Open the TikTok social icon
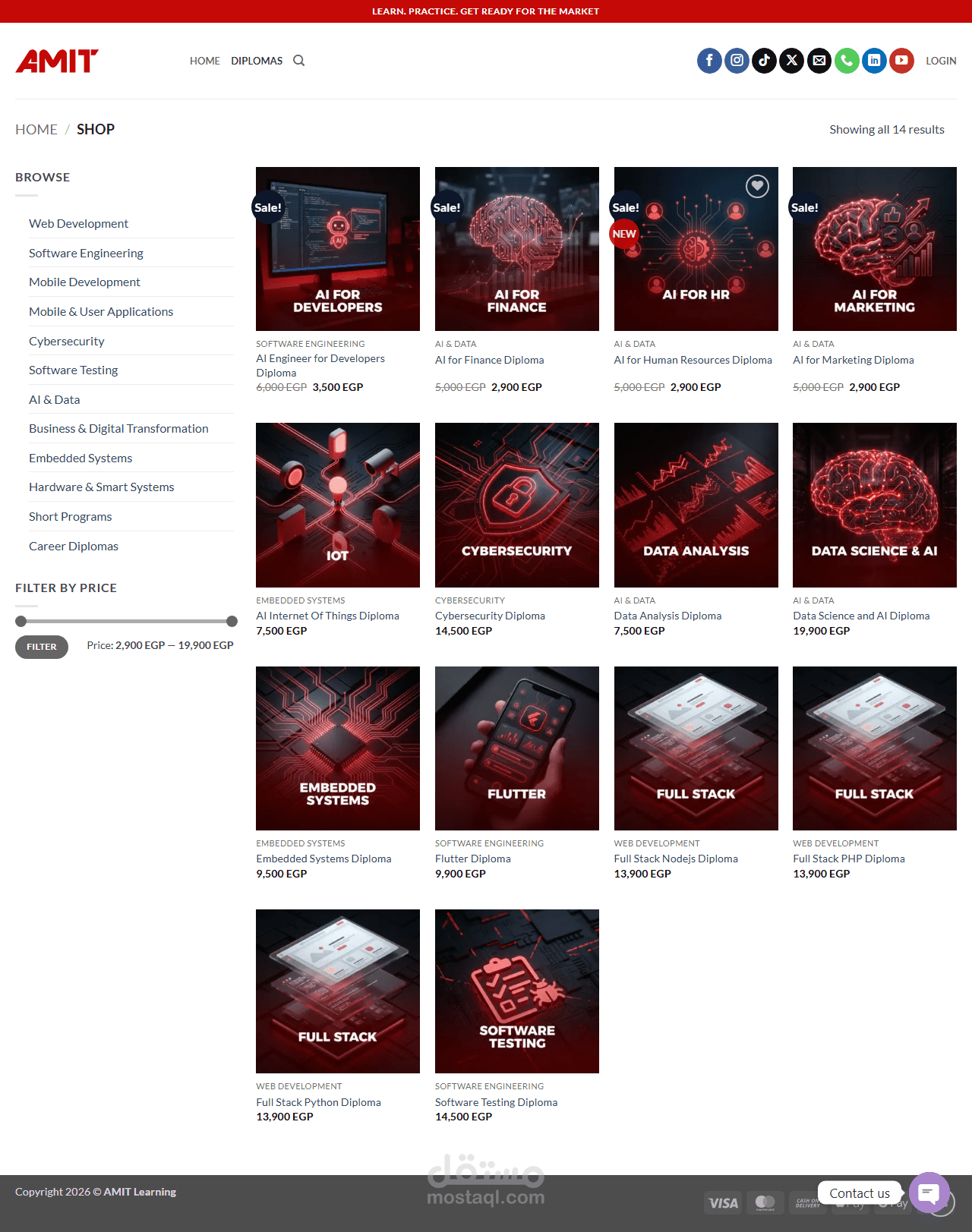 click(x=764, y=61)
